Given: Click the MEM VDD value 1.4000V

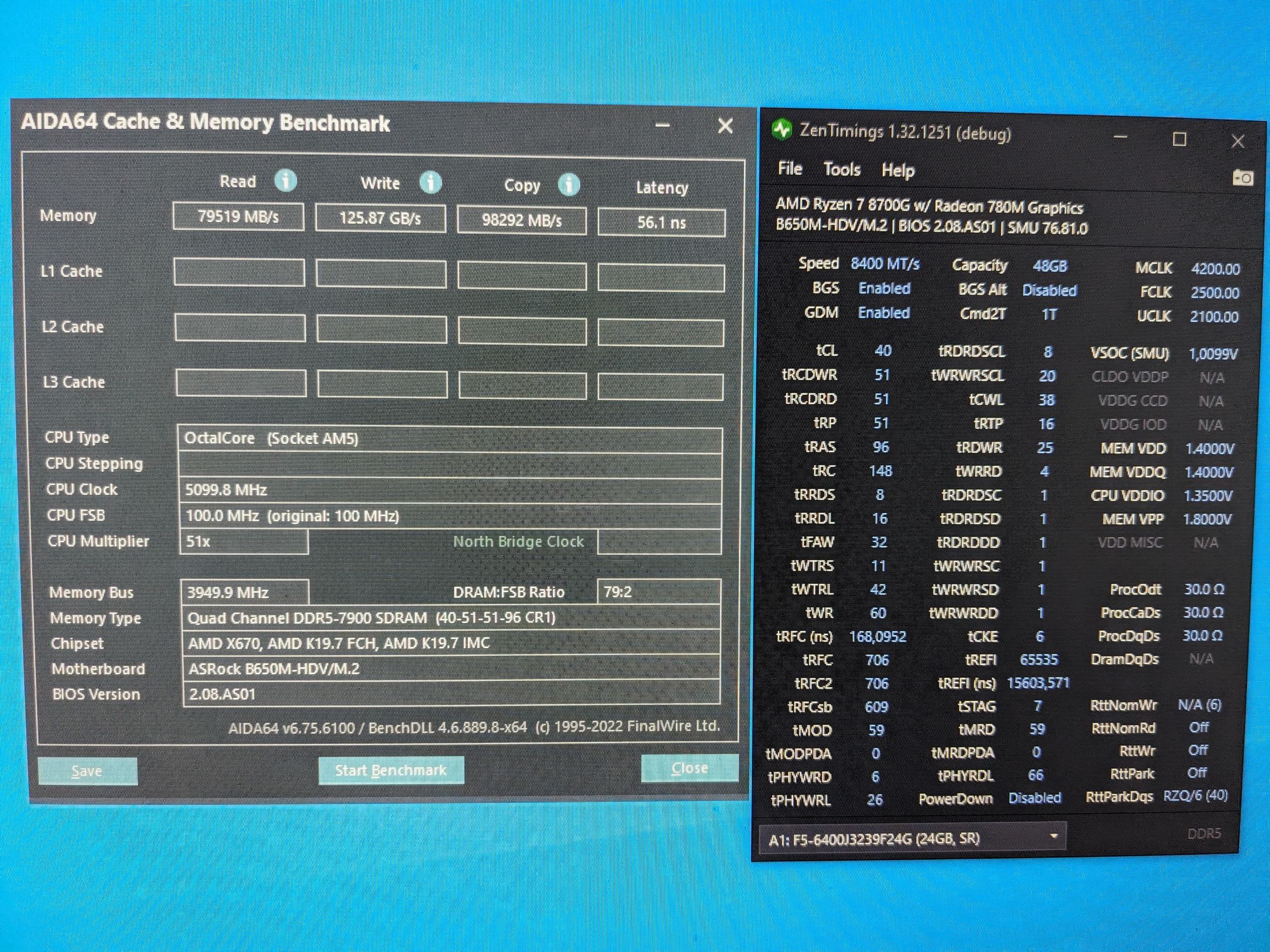Looking at the screenshot, I should (1209, 449).
